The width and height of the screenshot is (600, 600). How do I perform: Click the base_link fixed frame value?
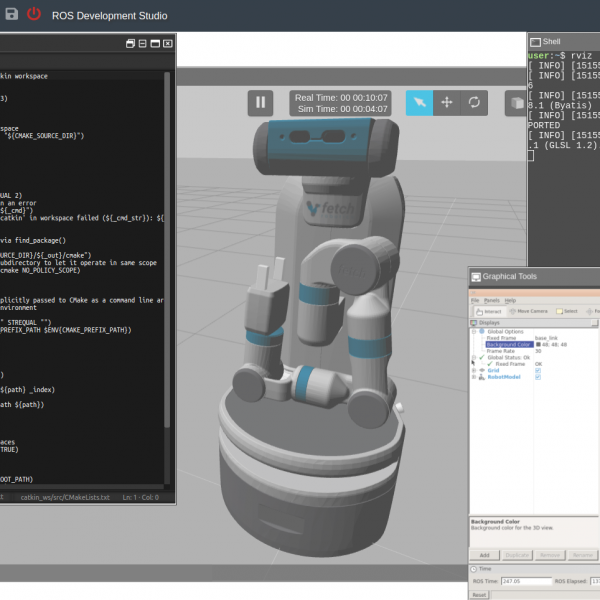[546, 338]
